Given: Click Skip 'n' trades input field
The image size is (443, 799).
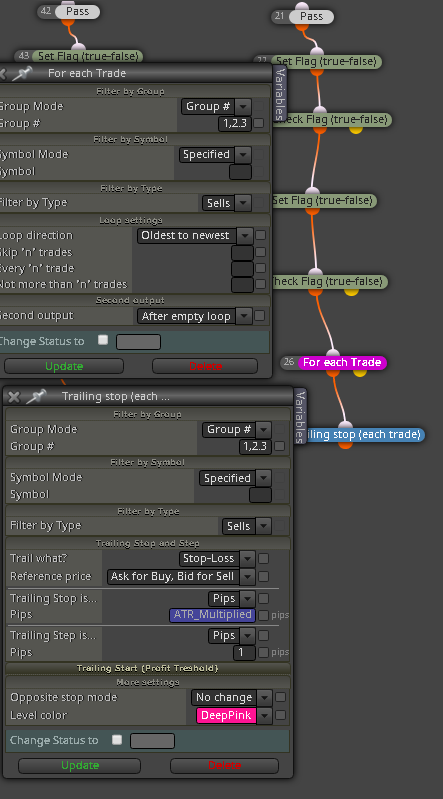Looking at the screenshot, I should (242, 252).
